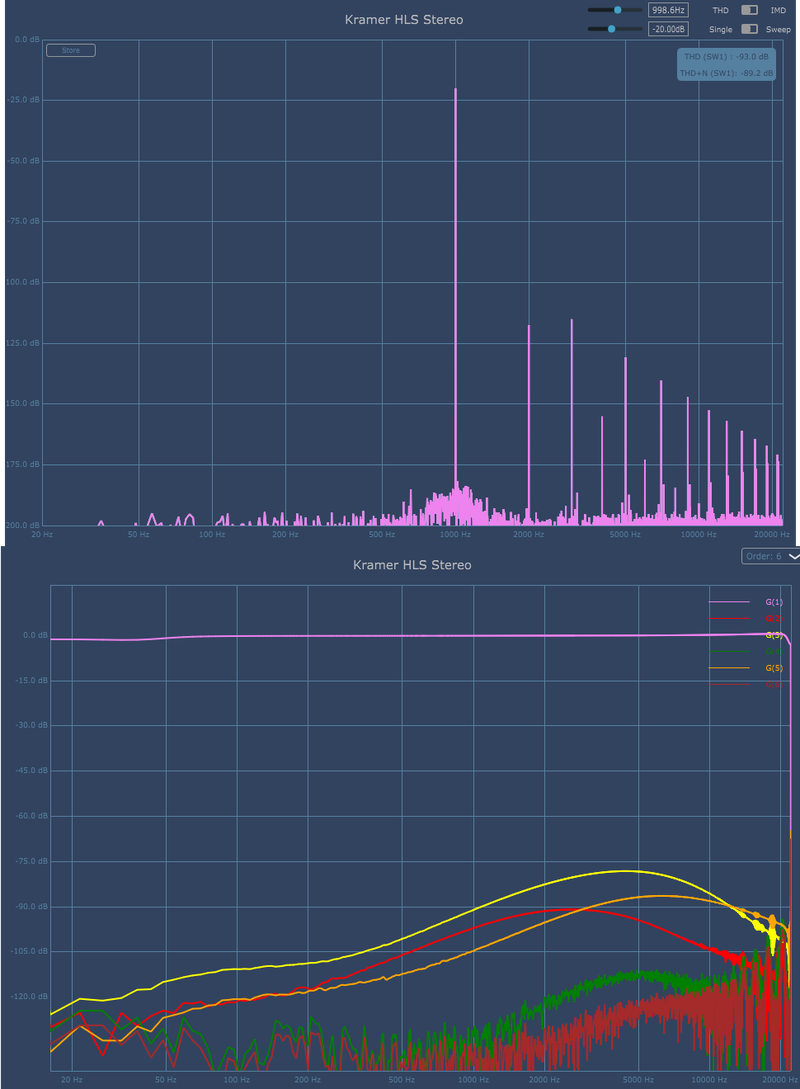Select the G(4) legend entry
The height and width of the screenshot is (1089, 800).
(x=745, y=651)
